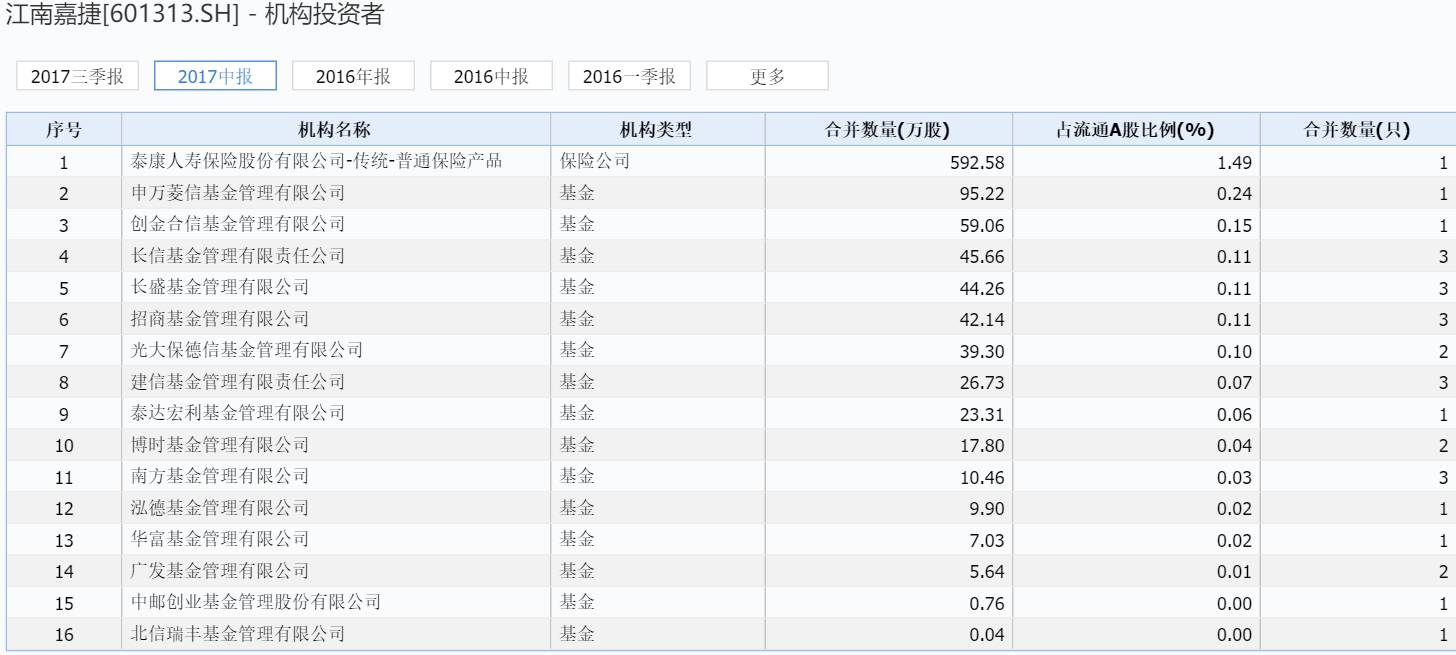Click 中邮创业基金管理股份有限公司 entry

[x=256, y=602]
